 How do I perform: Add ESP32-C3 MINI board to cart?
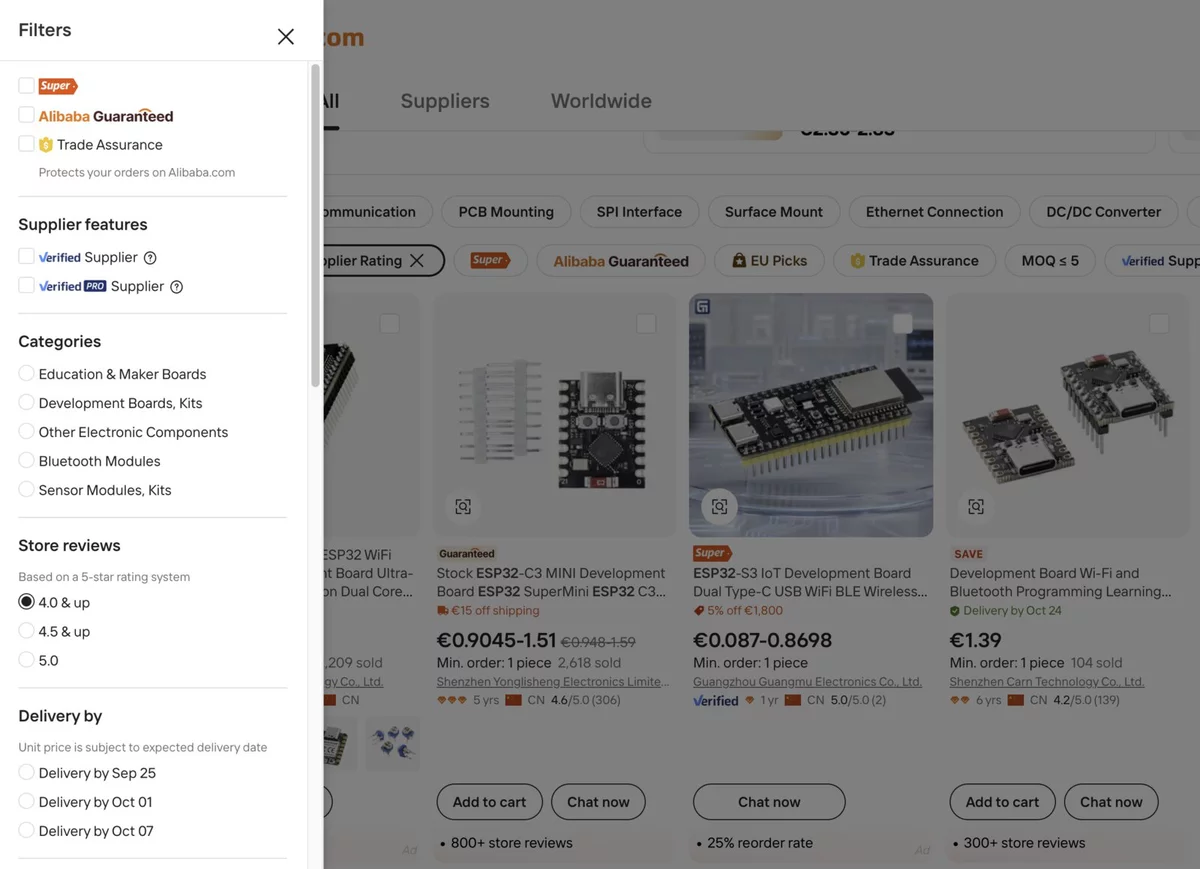click(489, 802)
